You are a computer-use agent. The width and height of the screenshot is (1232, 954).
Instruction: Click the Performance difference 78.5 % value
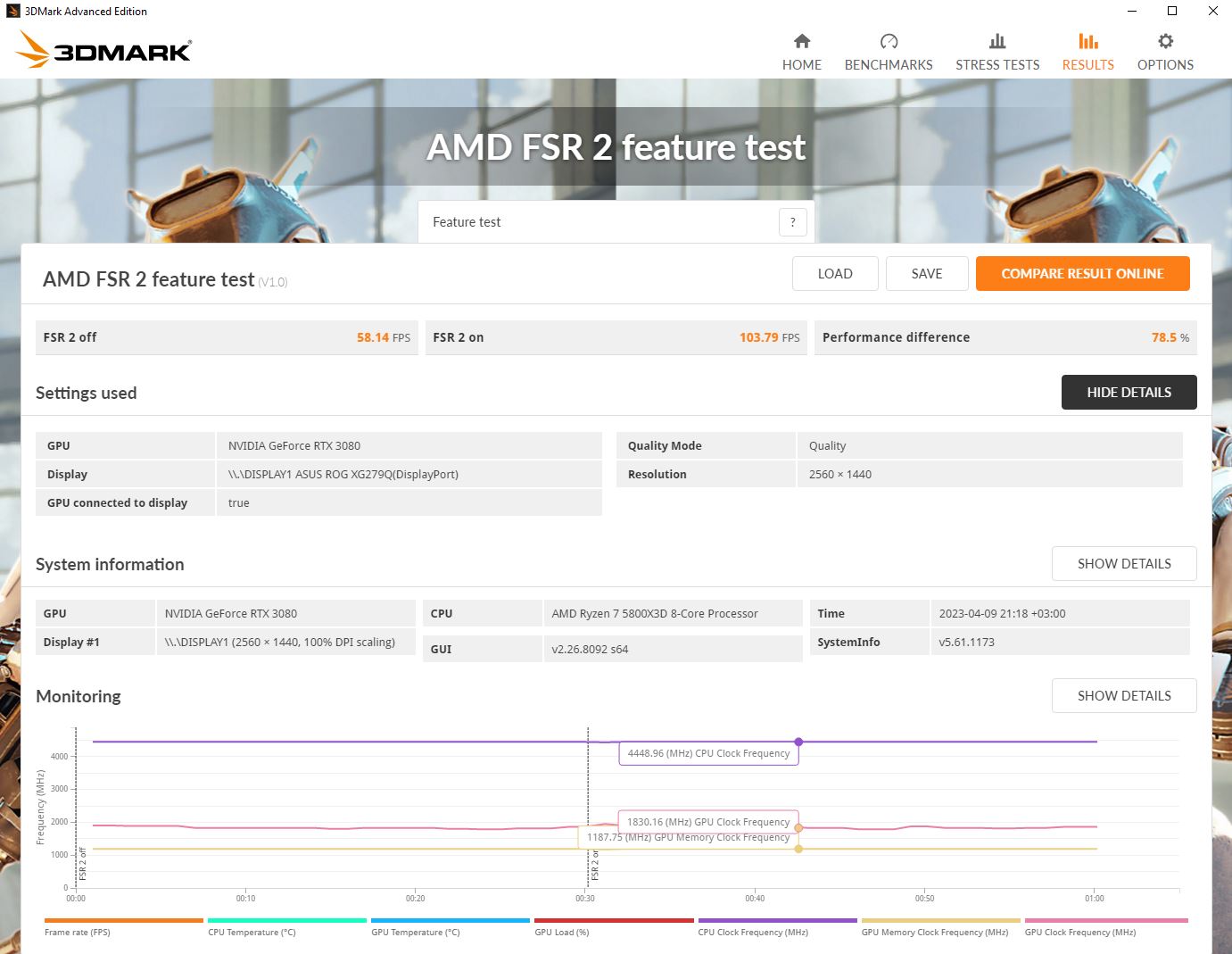pyautogui.click(x=1170, y=337)
